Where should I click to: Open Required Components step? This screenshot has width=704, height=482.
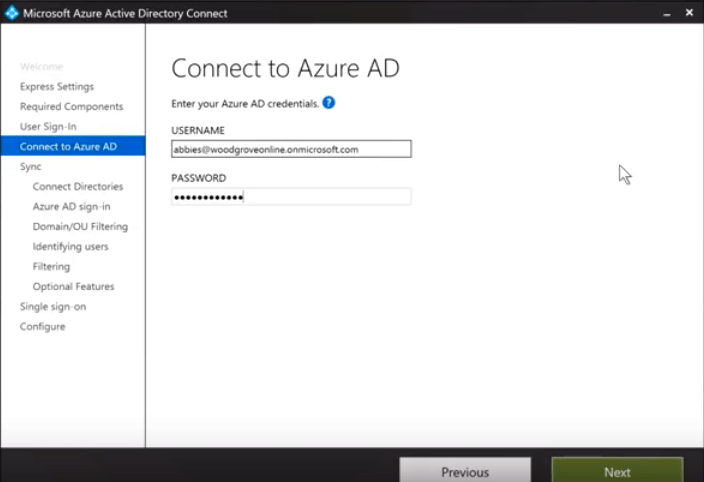point(71,106)
